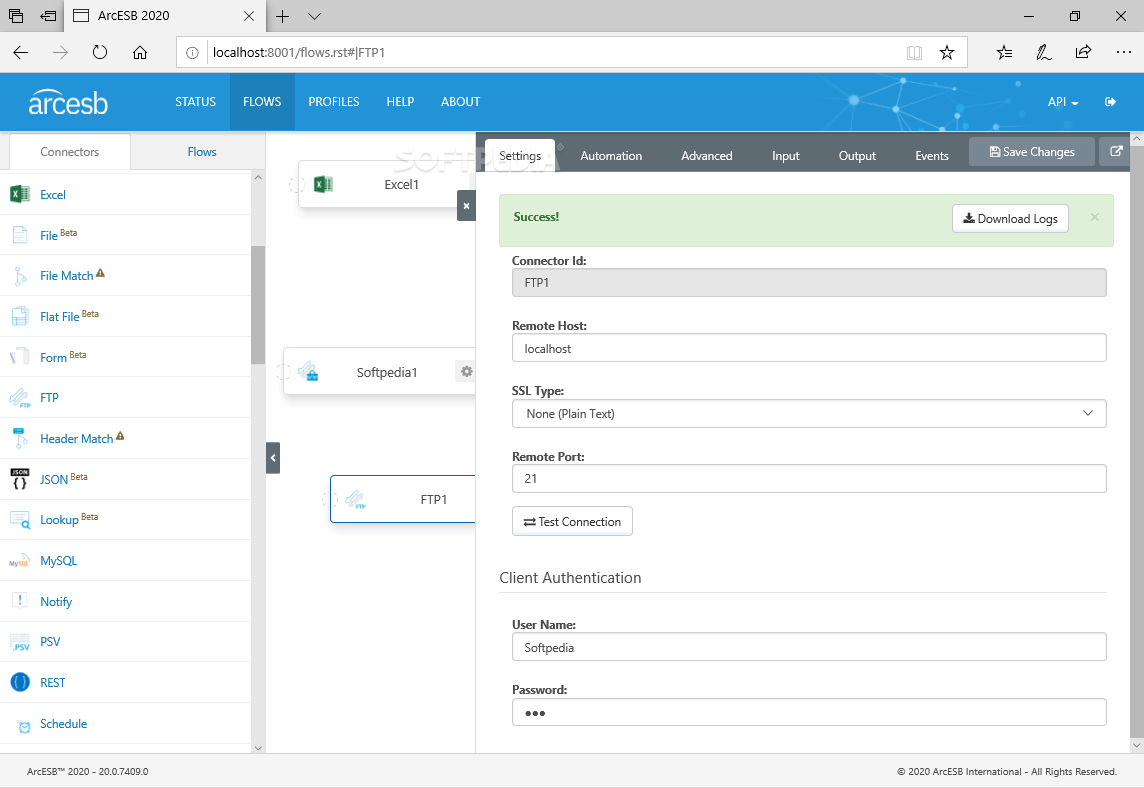Click the browser home button
The height and width of the screenshot is (788, 1144).
(140, 52)
